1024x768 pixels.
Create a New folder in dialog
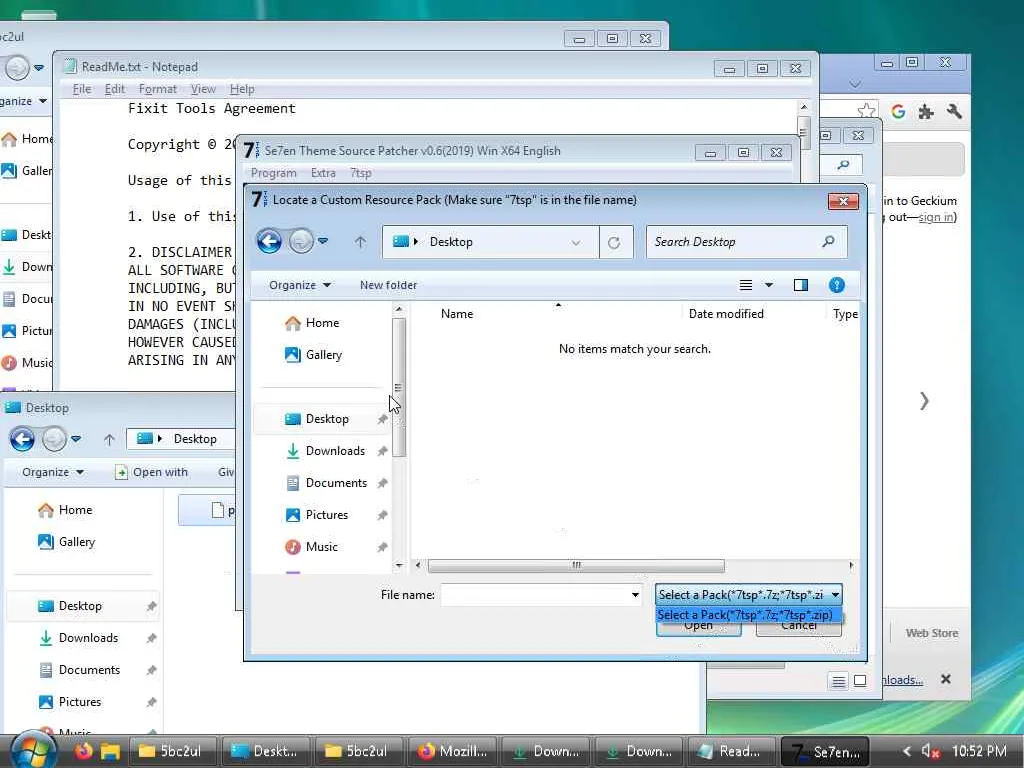click(388, 285)
